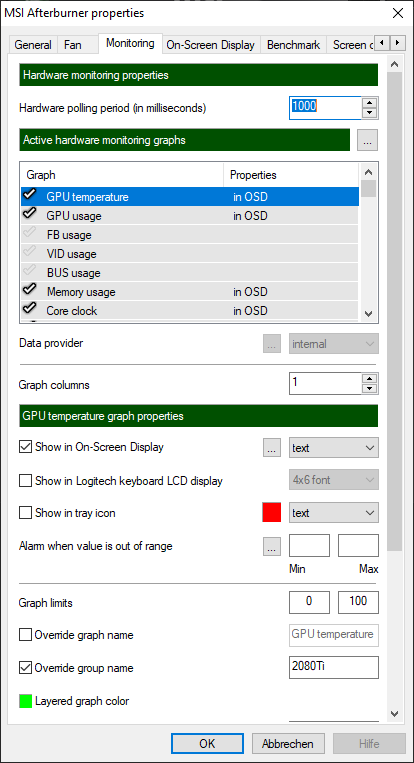Select the Core clock row

click(190, 310)
